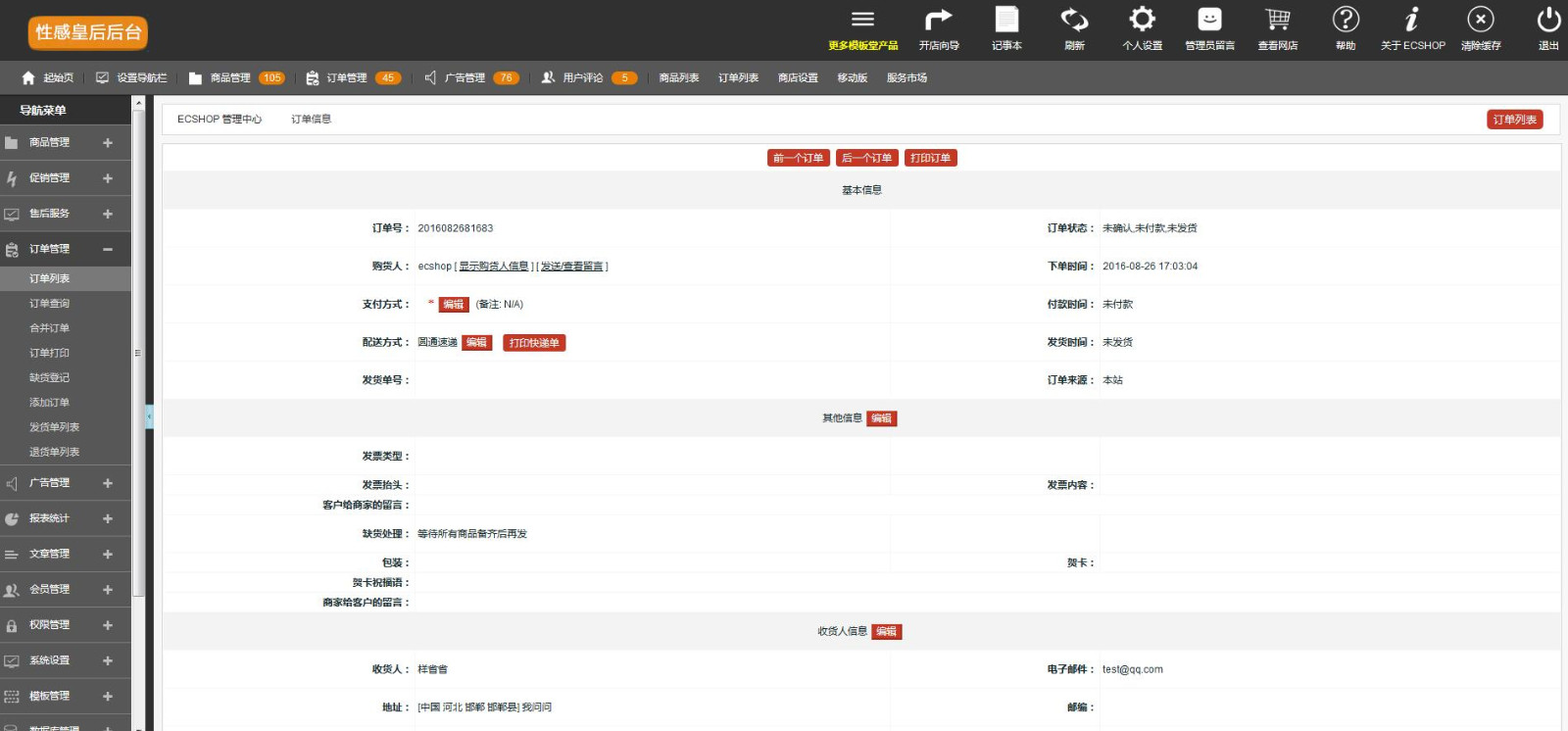Open the 记事本 notepad icon

(1006, 21)
